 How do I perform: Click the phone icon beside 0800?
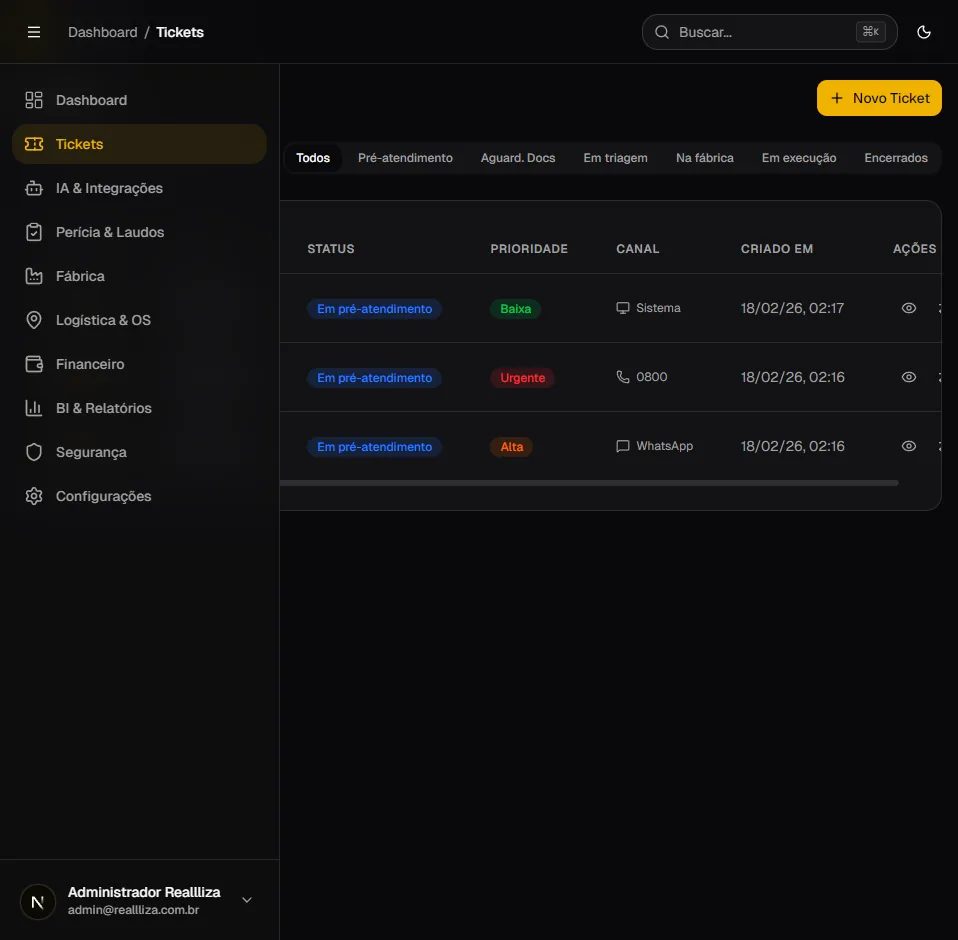click(x=623, y=377)
